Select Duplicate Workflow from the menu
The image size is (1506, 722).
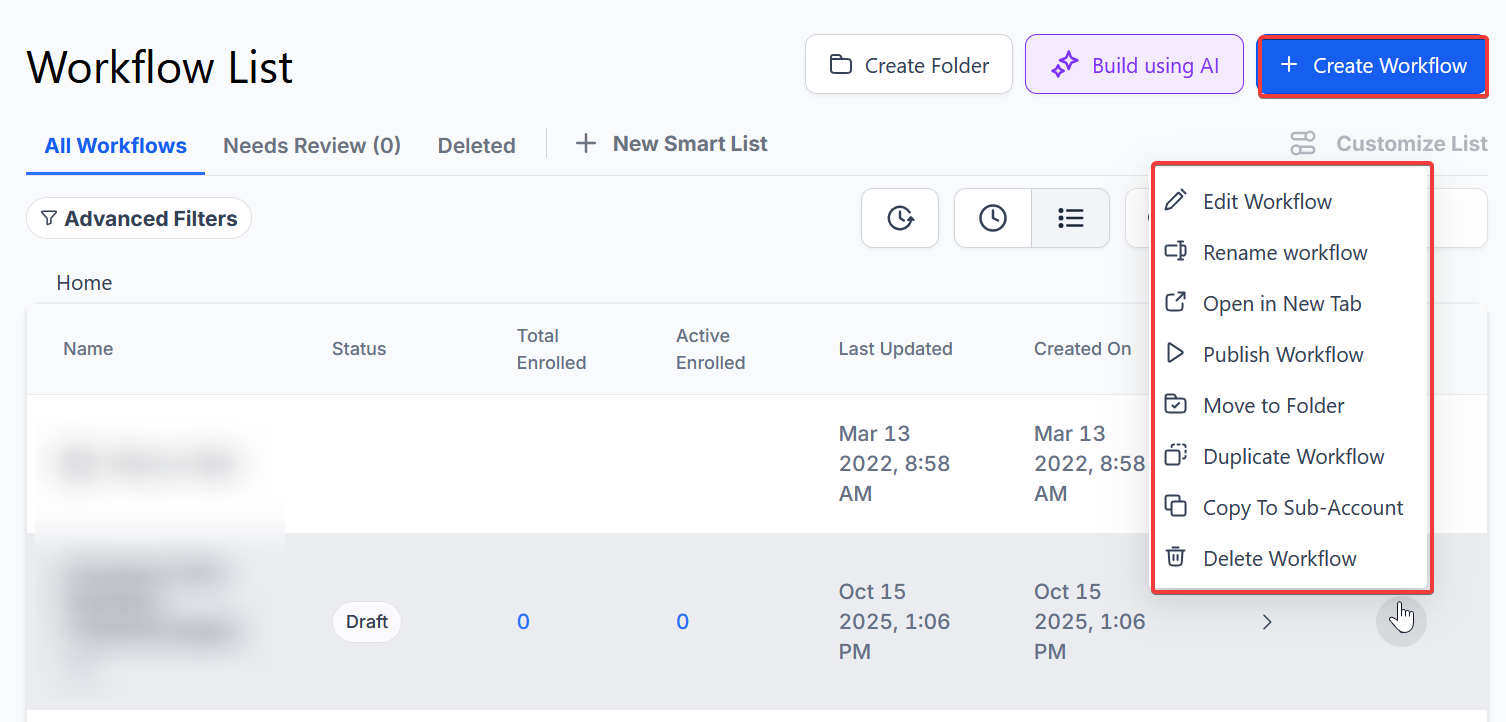[1293, 457]
